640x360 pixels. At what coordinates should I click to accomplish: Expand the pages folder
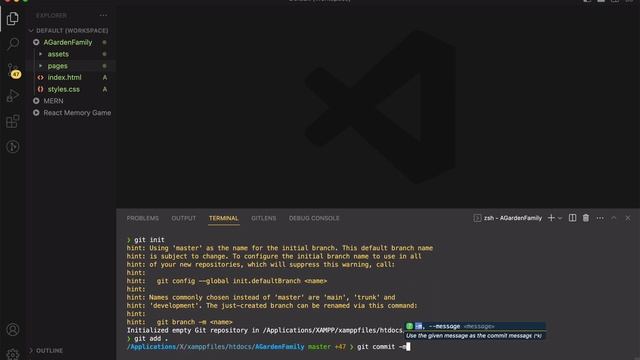pos(58,66)
